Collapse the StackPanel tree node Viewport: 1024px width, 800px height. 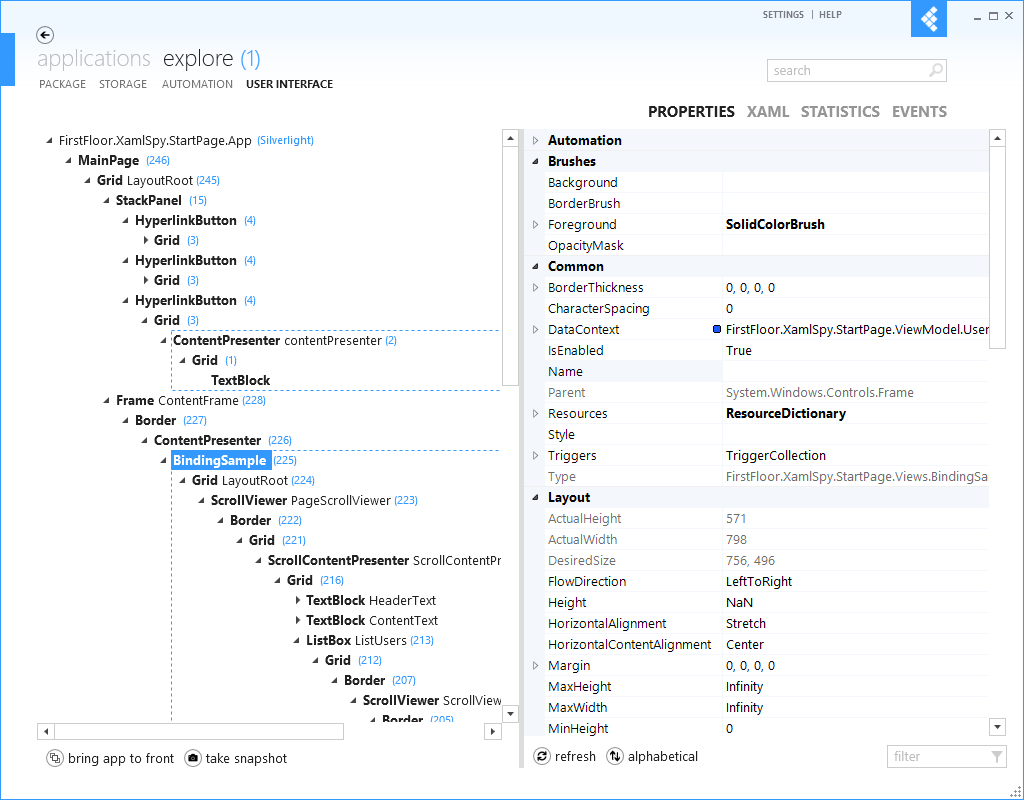click(106, 200)
